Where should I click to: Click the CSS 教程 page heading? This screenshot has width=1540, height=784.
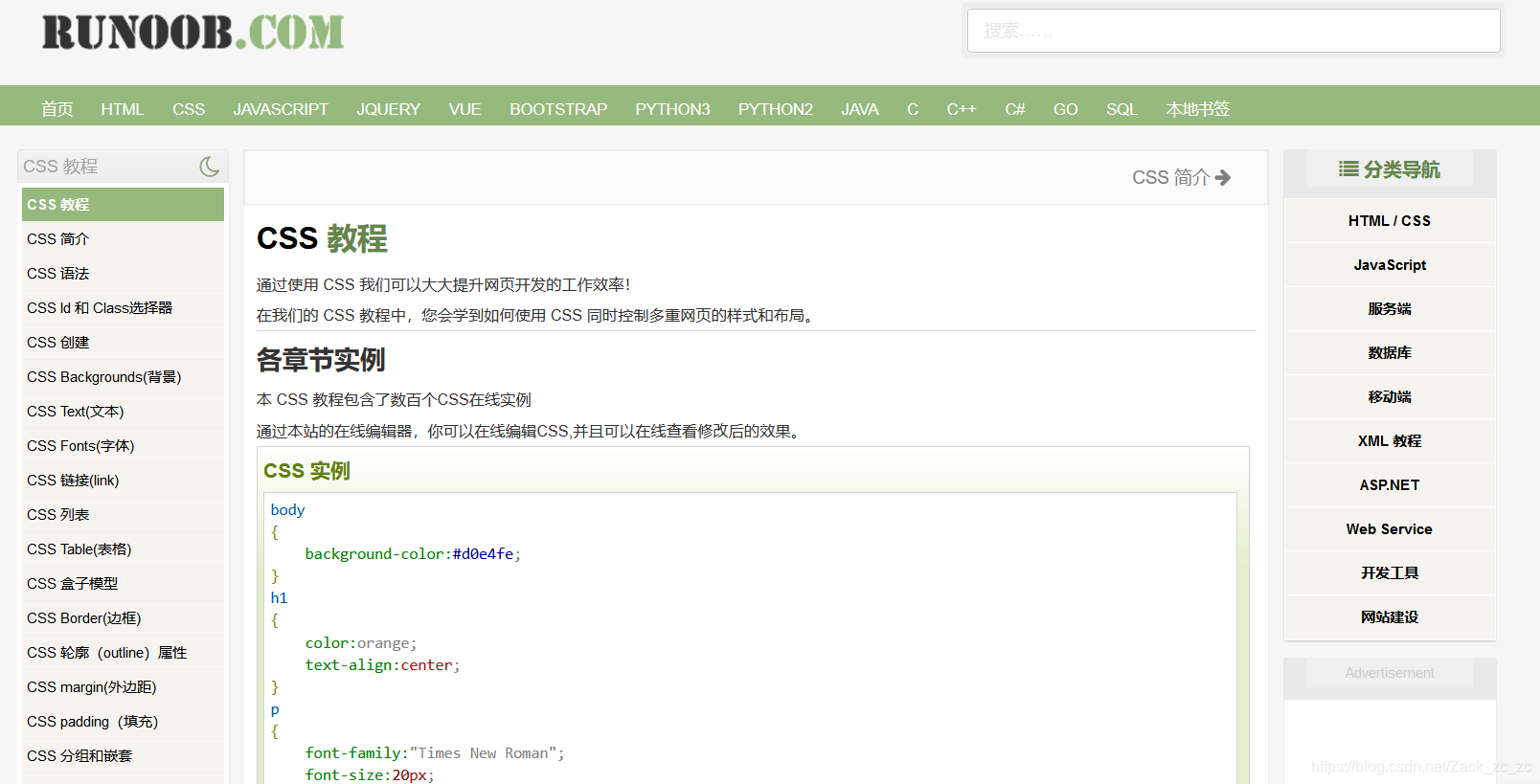(322, 238)
